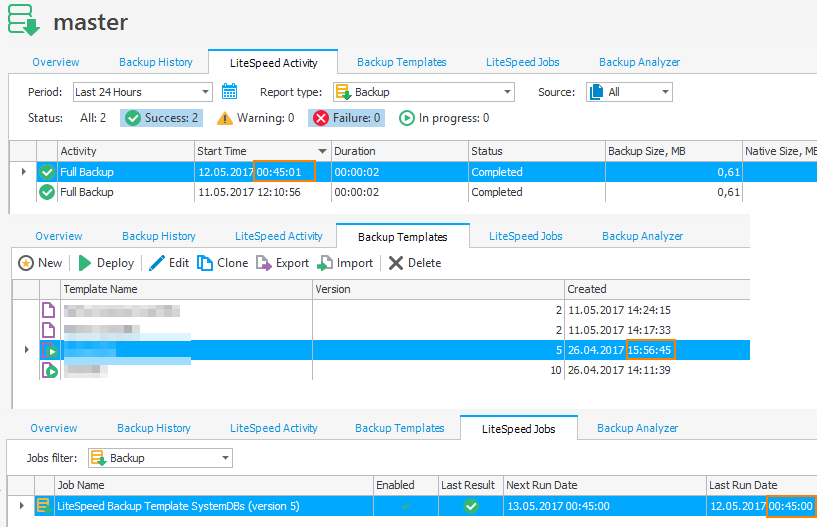Open middle panel LiteSpeed Jobs tab
Screen dimensions: 817x527
(526, 236)
